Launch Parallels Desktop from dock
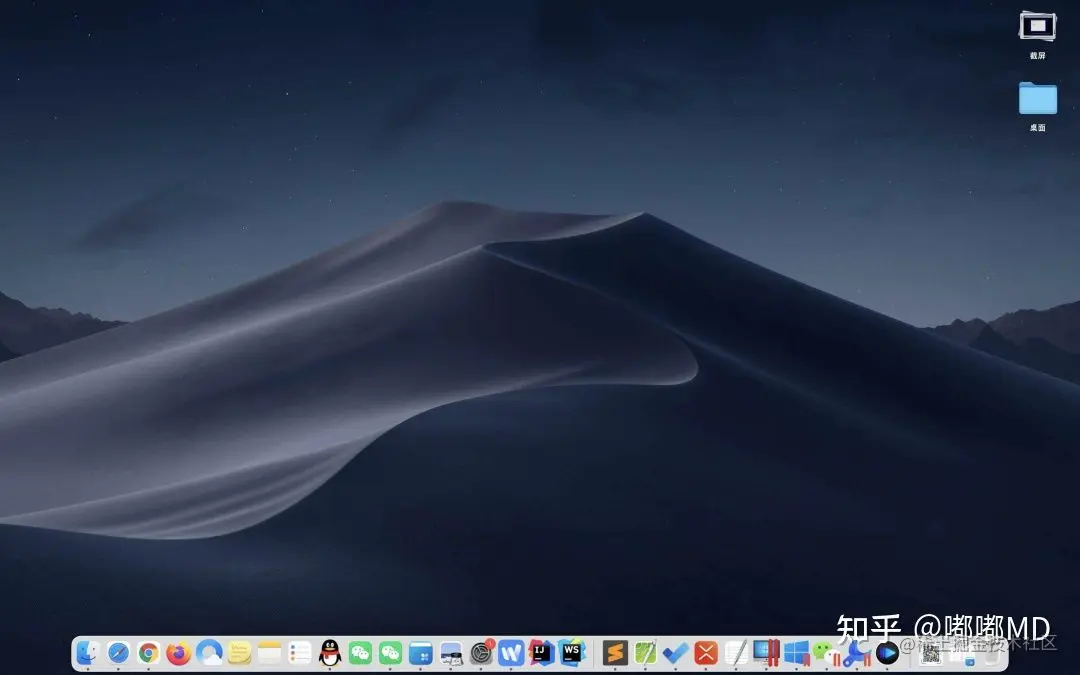Screen dimensions: 1080x675 coord(767,652)
